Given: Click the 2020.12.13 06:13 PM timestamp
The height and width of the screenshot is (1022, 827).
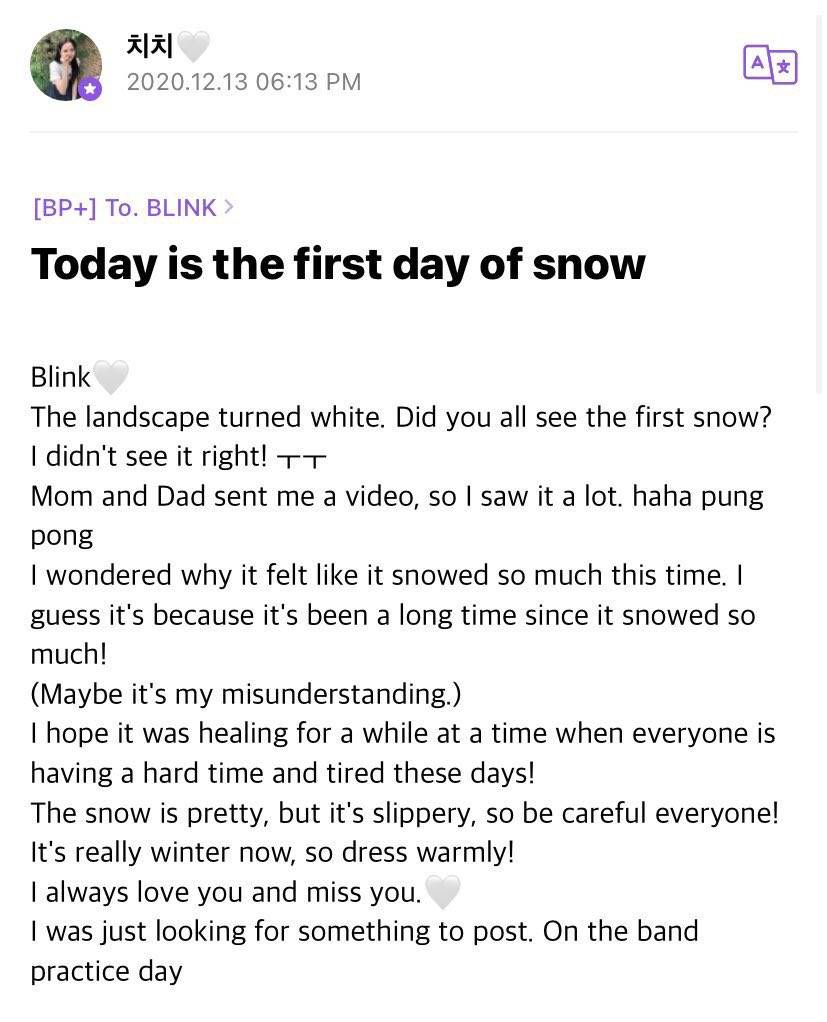Looking at the screenshot, I should pos(243,82).
